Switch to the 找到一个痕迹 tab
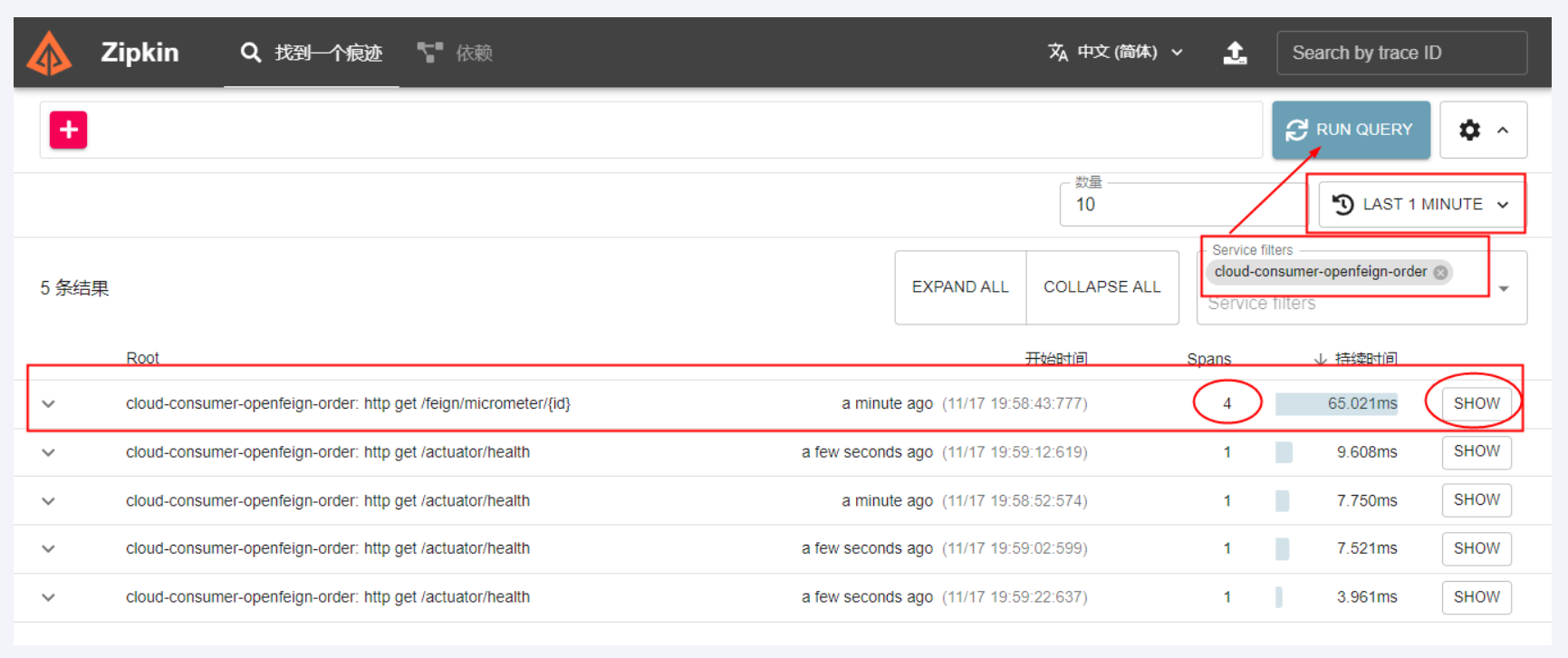Image resolution: width=1568 pixels, height=658 pixels. click(312, 53)
